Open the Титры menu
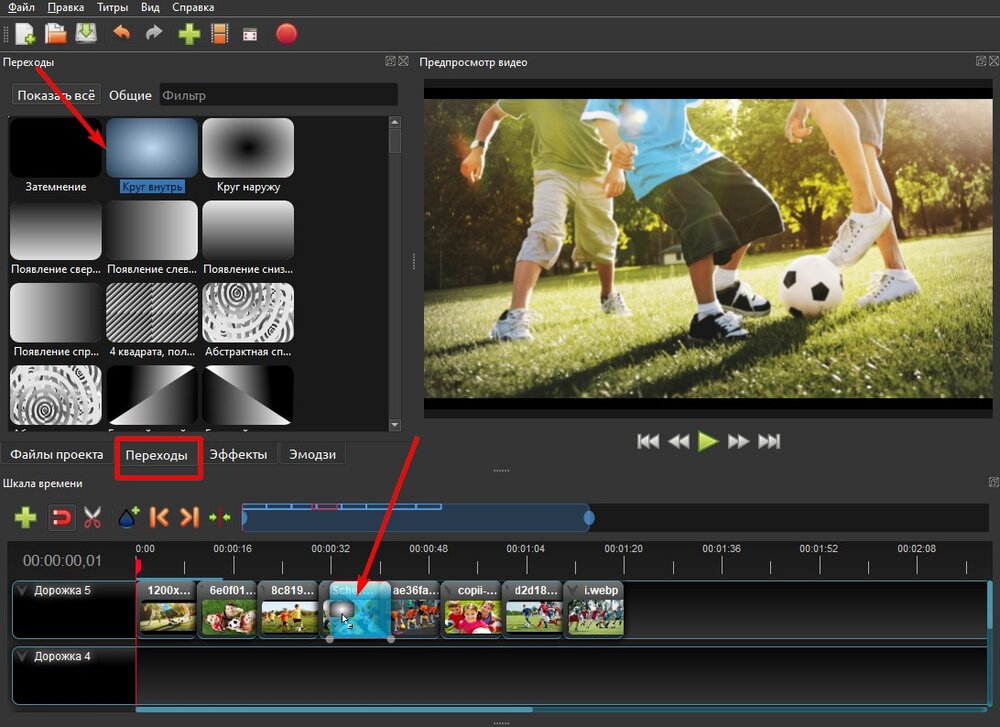 [112, 7]
